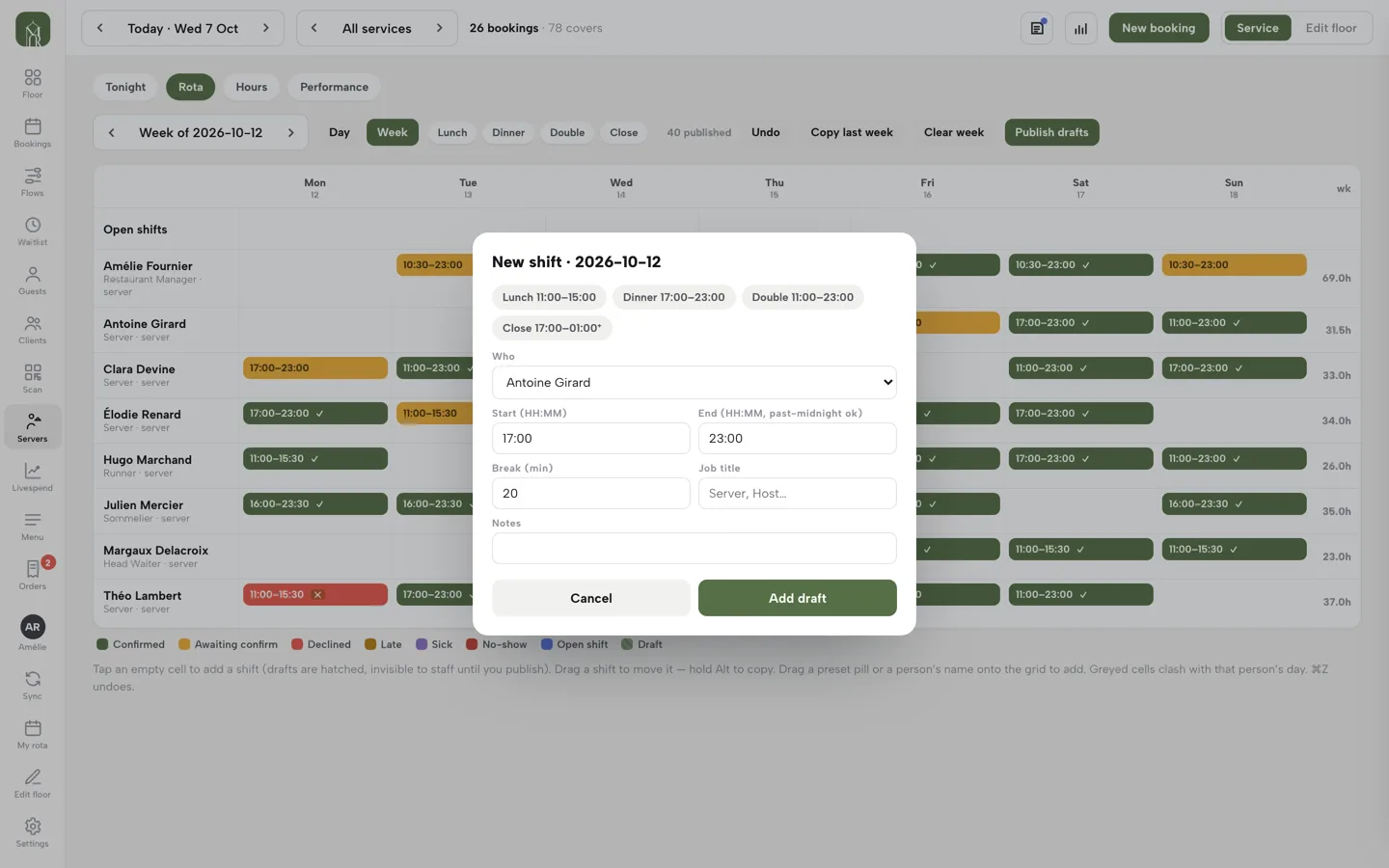Click Add draft button
The height and width of the screenshot is (868, 1389).
pos(798,598)
